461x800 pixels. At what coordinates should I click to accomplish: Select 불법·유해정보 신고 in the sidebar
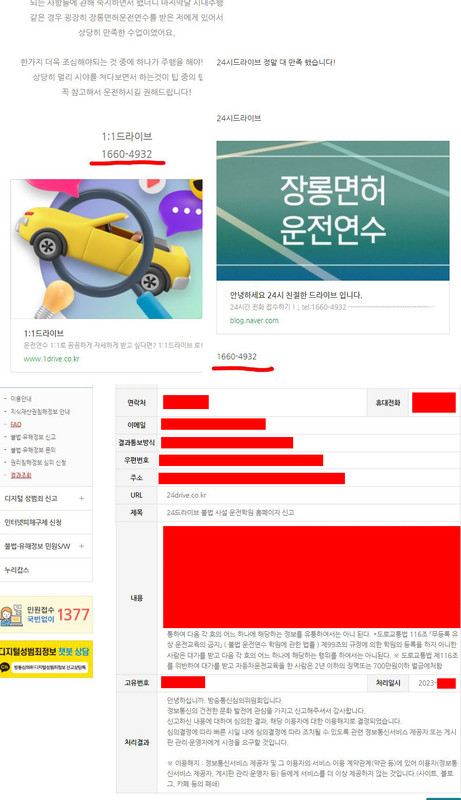(x=33, y=437)
